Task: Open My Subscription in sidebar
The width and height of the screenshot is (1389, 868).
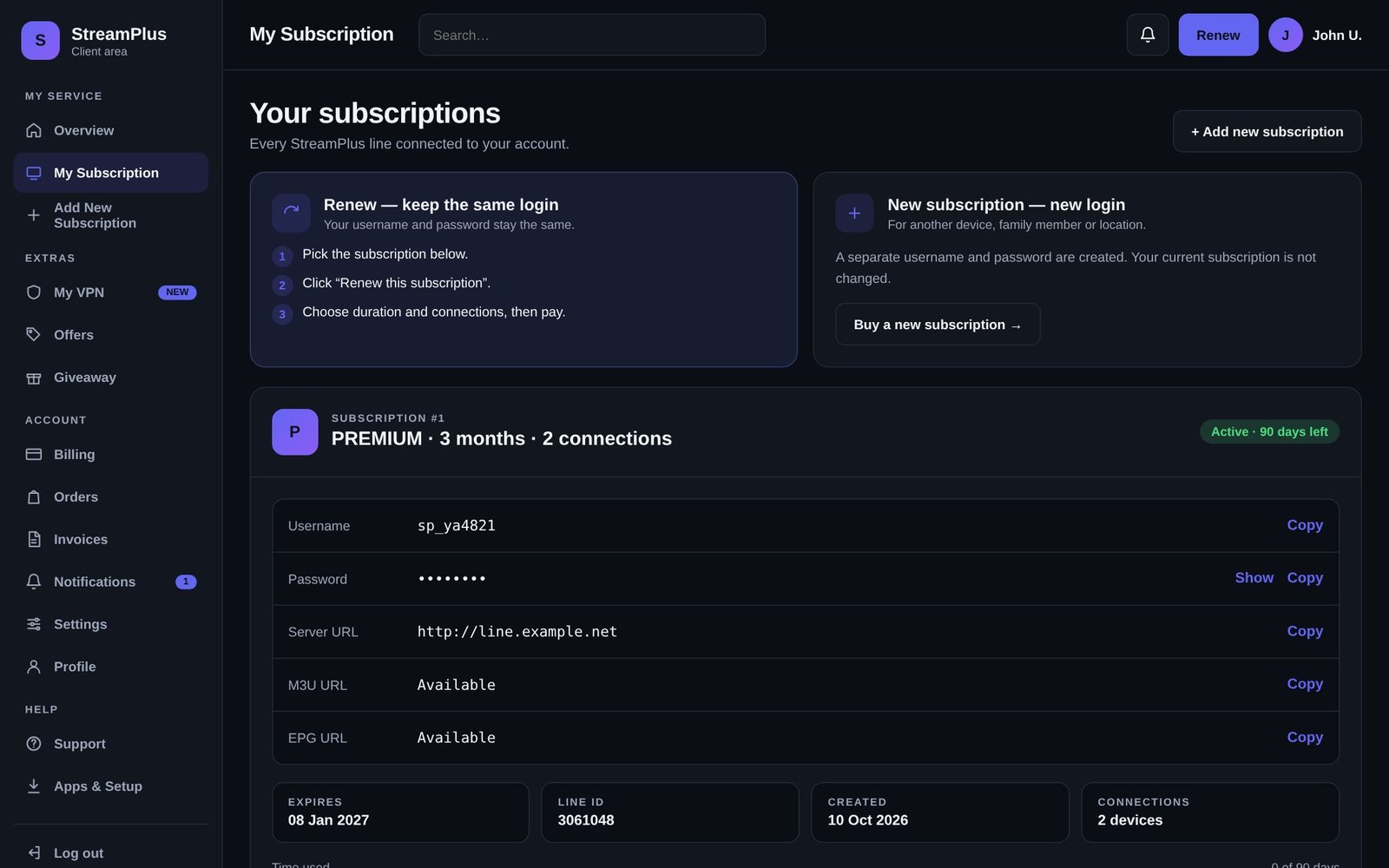Action: click(x=110, y=173)
